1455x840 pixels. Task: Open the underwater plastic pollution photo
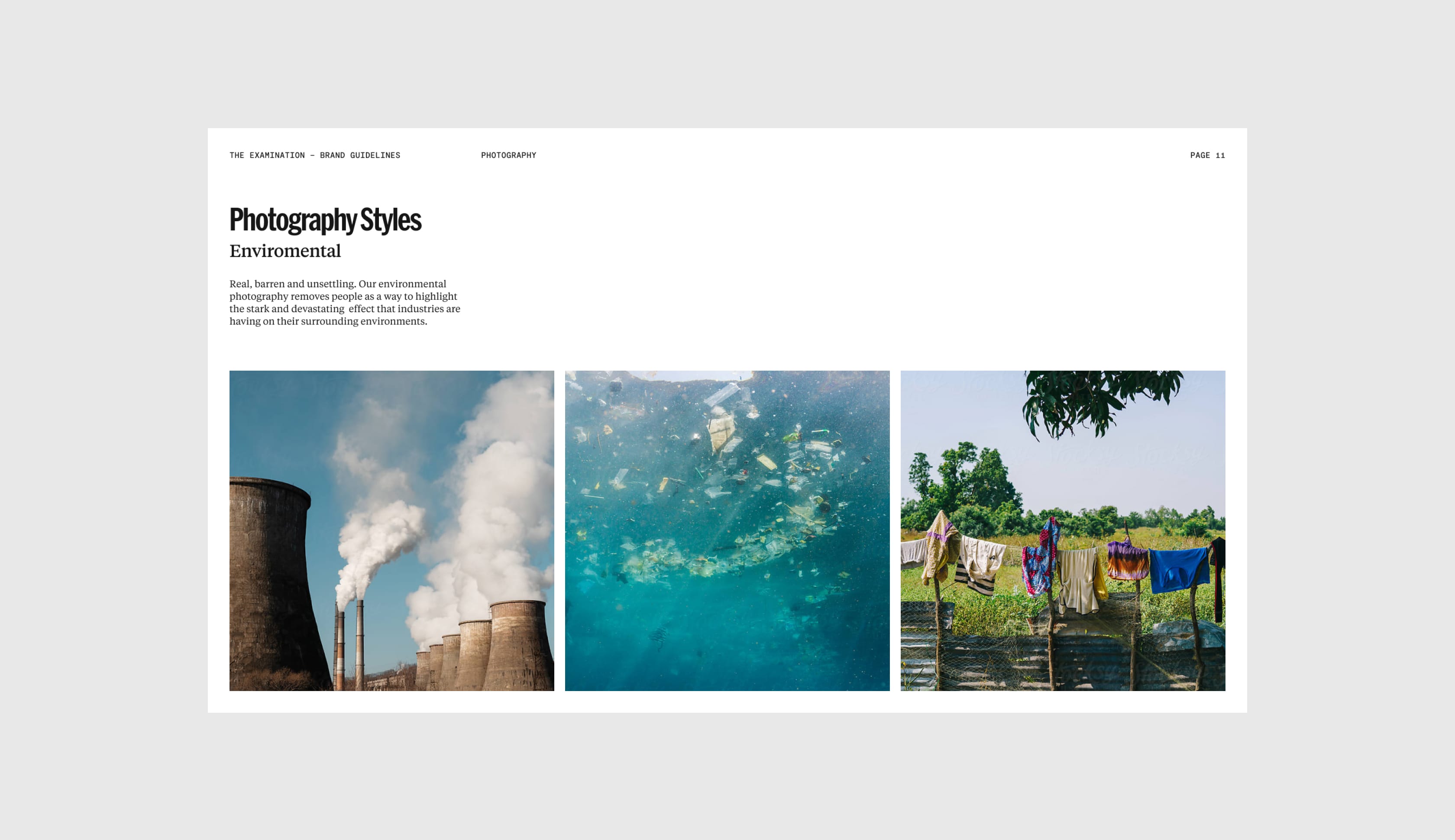pyautogui.click(x=727, y=531)
